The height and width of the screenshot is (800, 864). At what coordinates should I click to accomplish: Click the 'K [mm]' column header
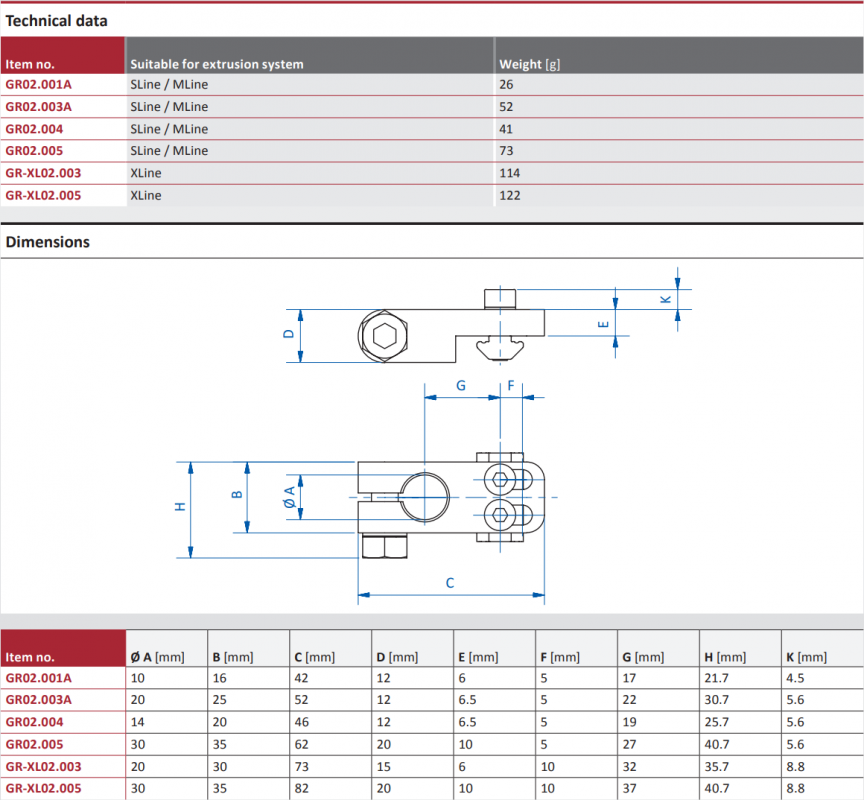[x=807, y=657]
